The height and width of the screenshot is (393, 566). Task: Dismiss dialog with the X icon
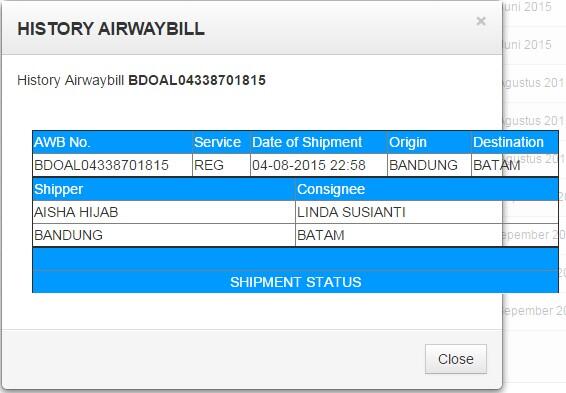click(480, 21)
